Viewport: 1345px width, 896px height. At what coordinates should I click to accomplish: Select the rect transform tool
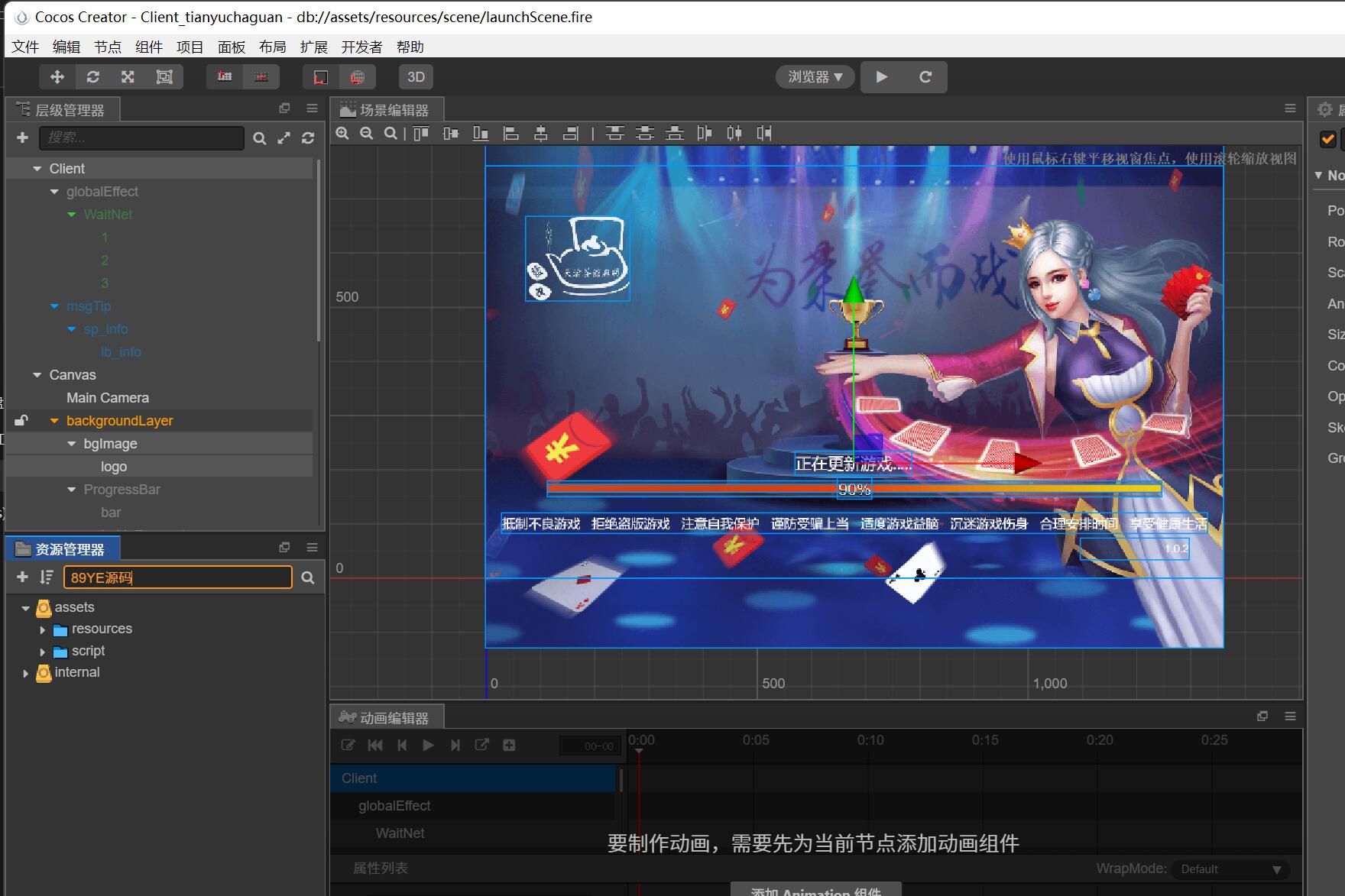pos(164,77)
